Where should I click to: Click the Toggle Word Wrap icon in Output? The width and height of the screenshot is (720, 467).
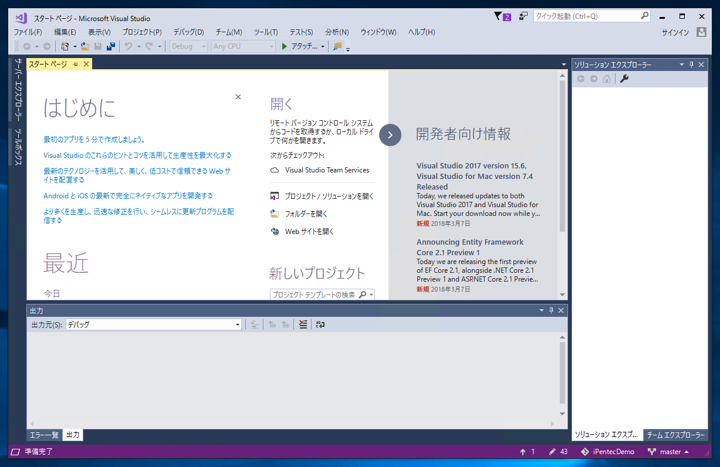tap(321, 325)
